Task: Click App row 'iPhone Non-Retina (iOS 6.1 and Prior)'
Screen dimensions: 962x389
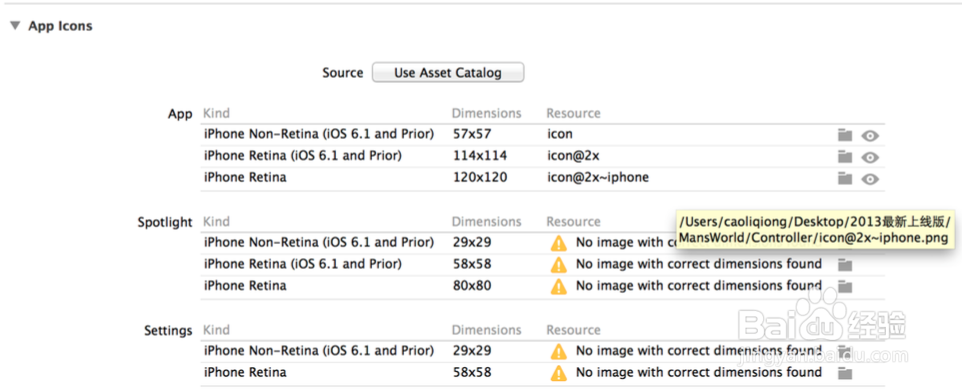Action: pyautogui.click(x=319, y=134)
